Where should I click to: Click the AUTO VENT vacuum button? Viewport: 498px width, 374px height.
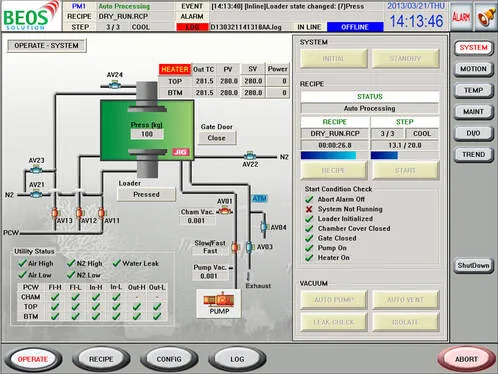coord(405,300)
